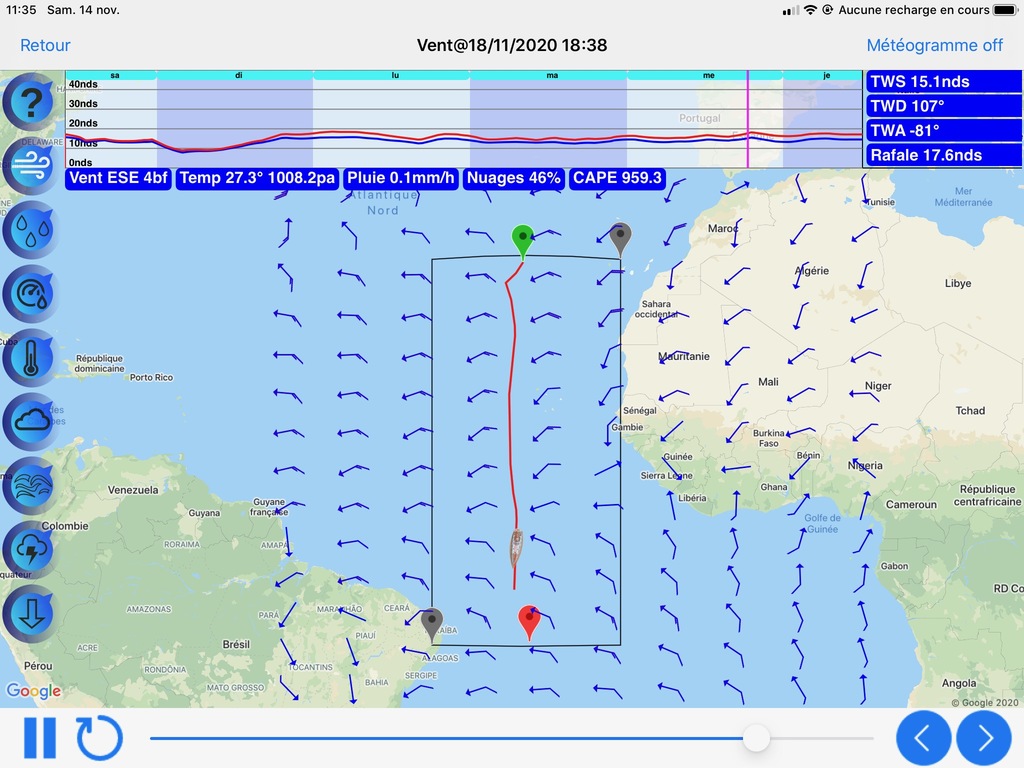Restart the animation with the reload icon
The height and width of the screenshot is (768, 1024).
click(x=99, y=738)
